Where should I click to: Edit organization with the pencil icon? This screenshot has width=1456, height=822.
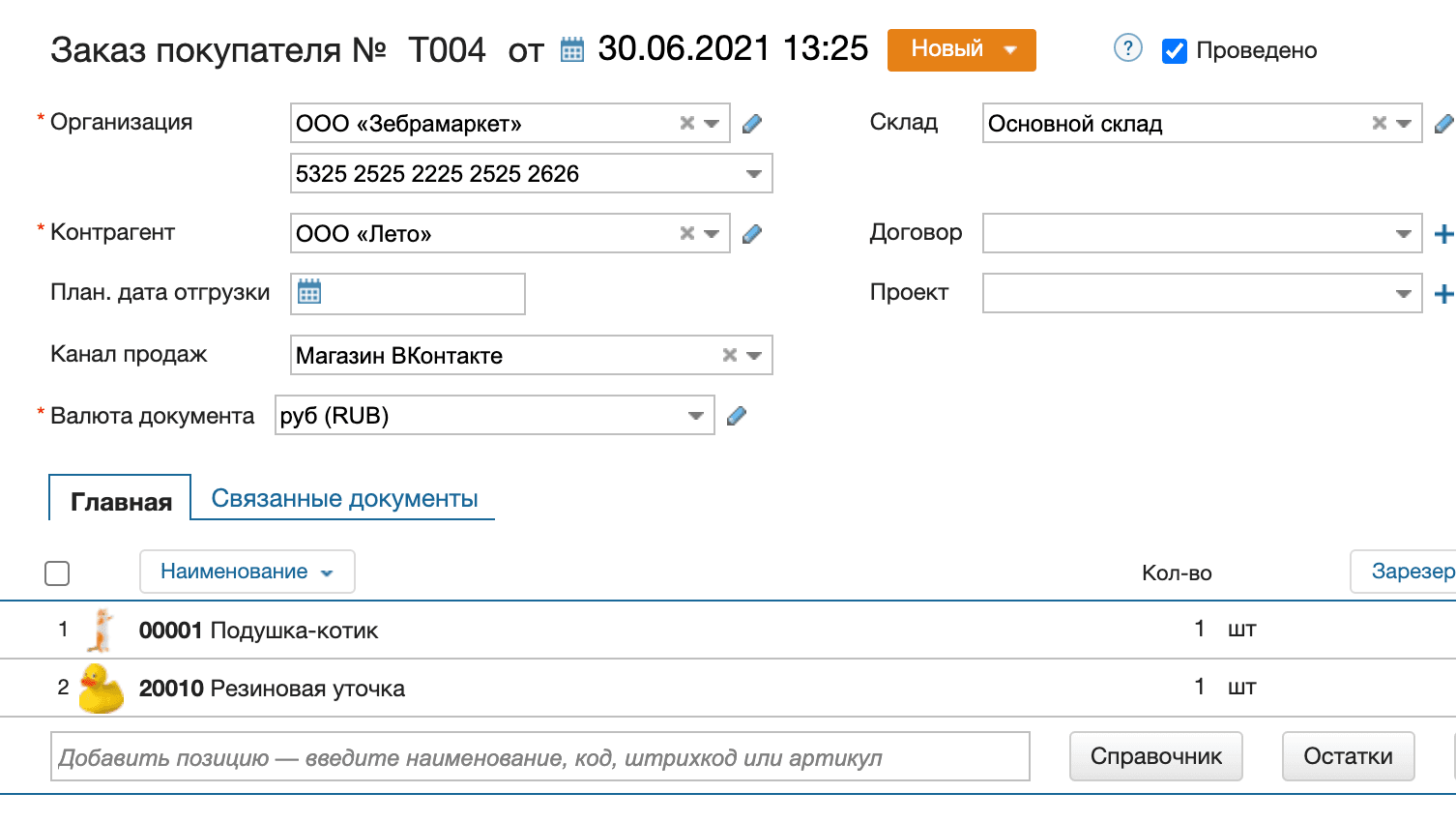click(x=752, y=124)
